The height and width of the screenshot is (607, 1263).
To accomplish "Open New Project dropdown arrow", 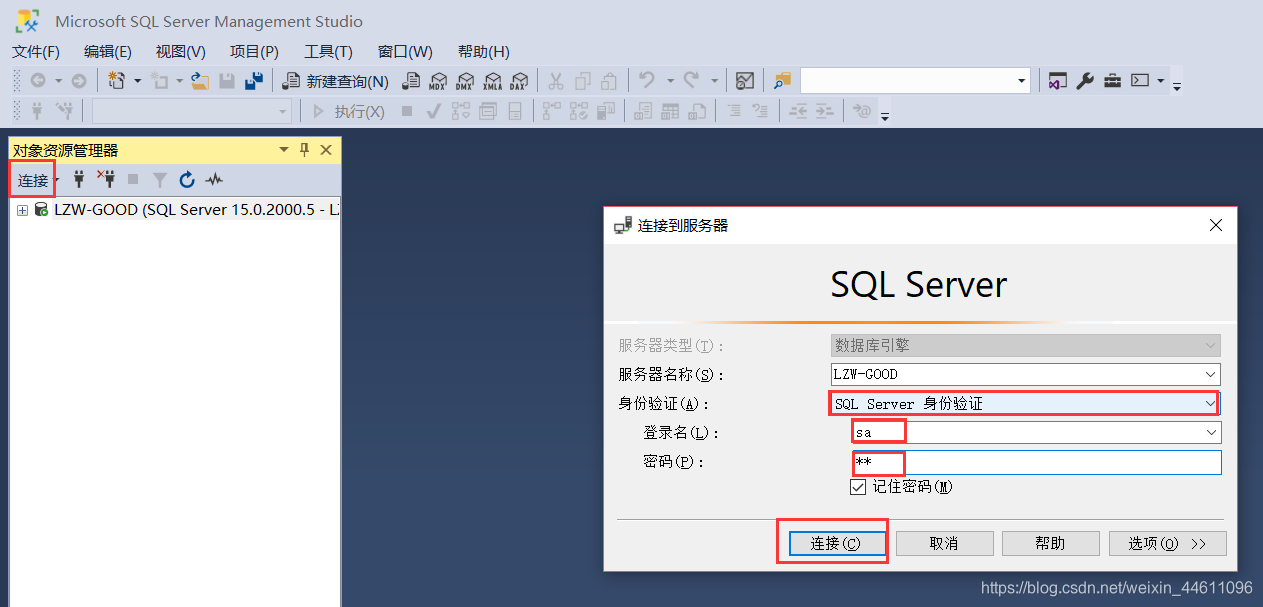I will click(137, 81).
